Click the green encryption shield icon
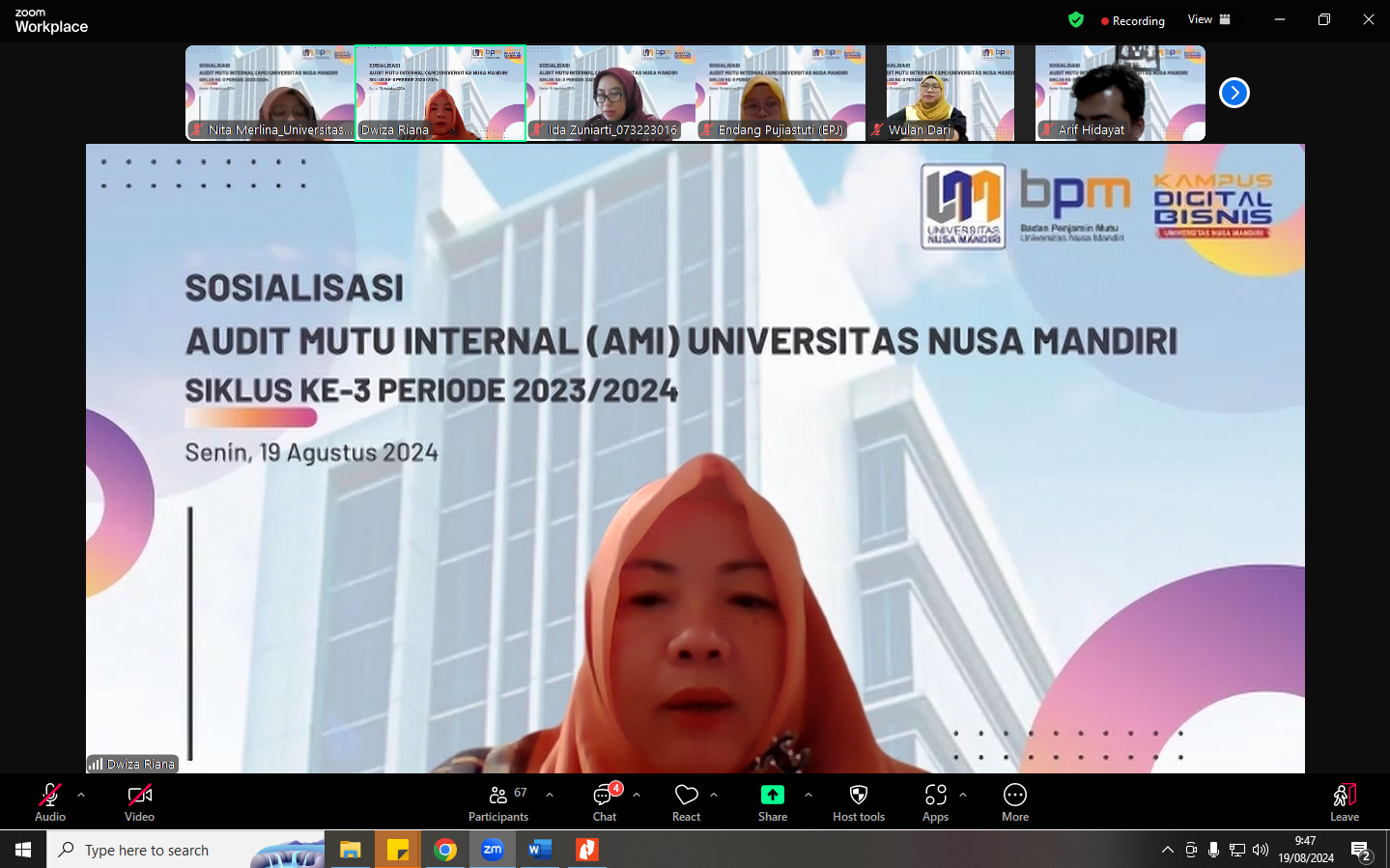The width and height of the screenshot is (1390, 868). coord(1076,20)
